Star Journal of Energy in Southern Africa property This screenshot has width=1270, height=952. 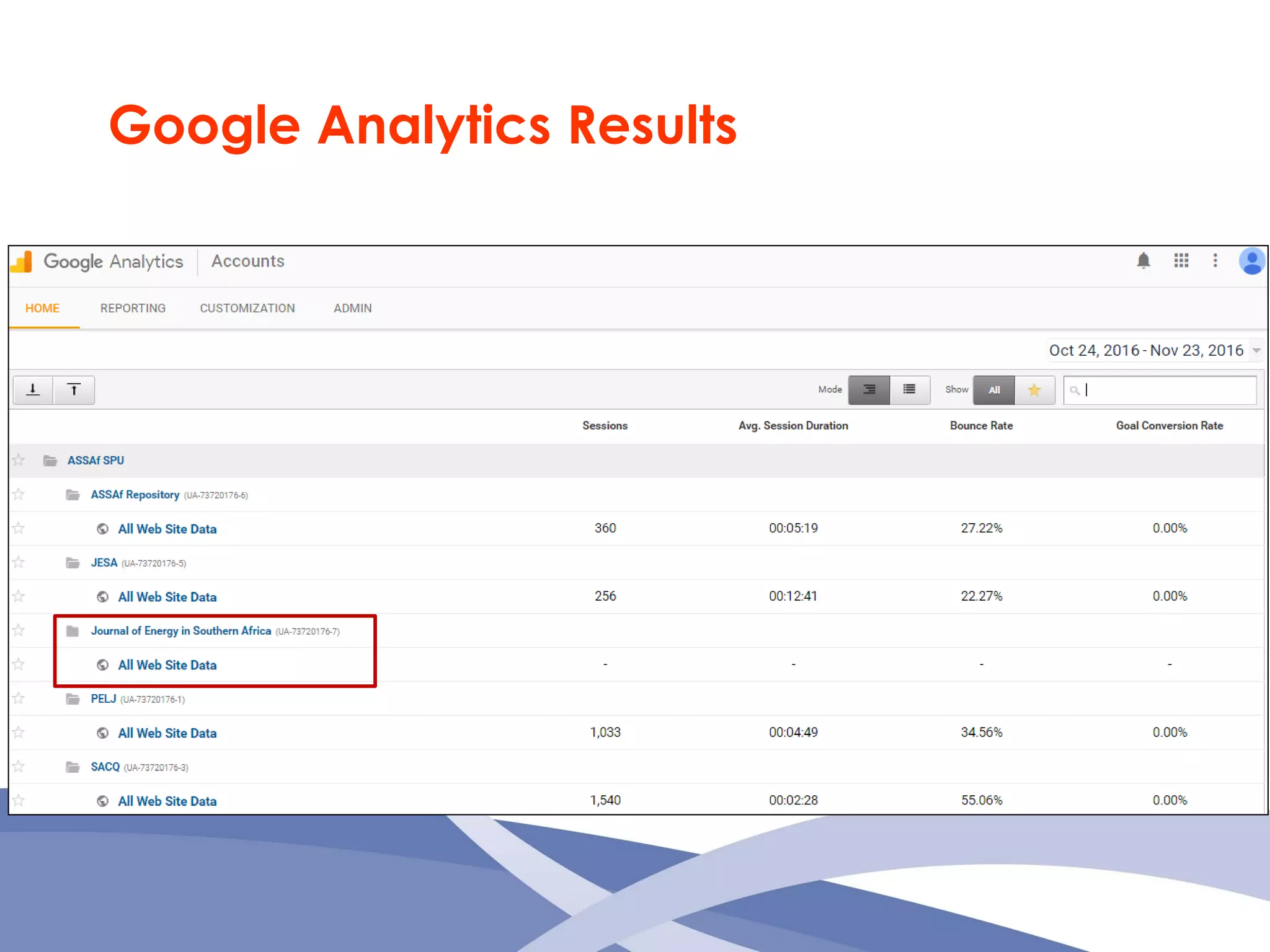click(x=19, y=631)
